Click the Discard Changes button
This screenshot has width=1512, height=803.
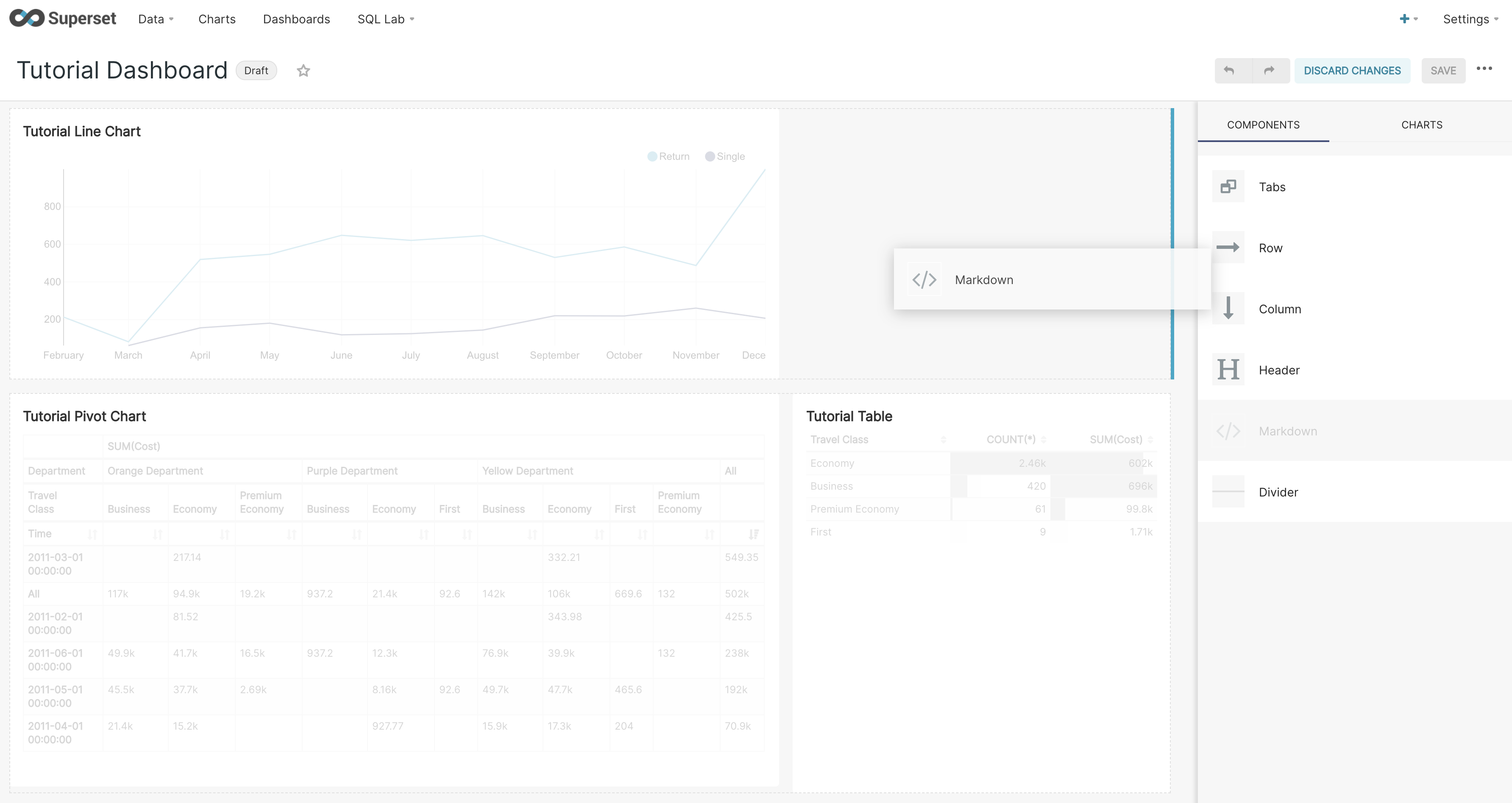coord(1352,70)
